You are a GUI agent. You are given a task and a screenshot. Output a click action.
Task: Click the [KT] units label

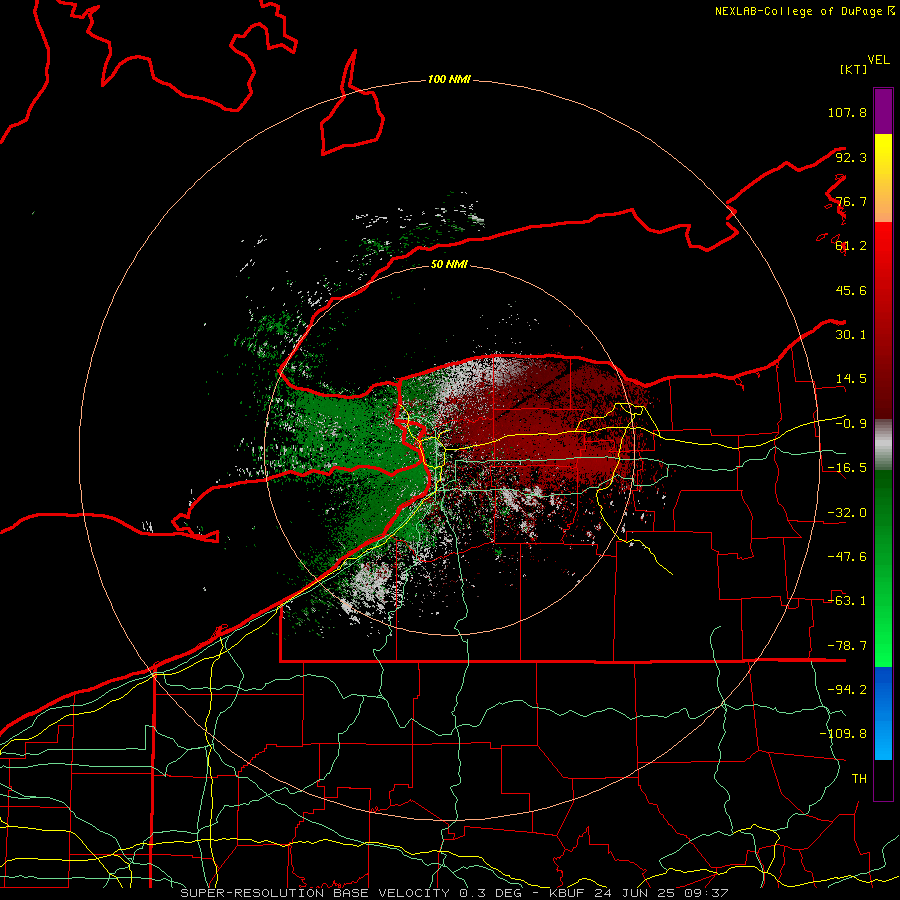(853, 69)
